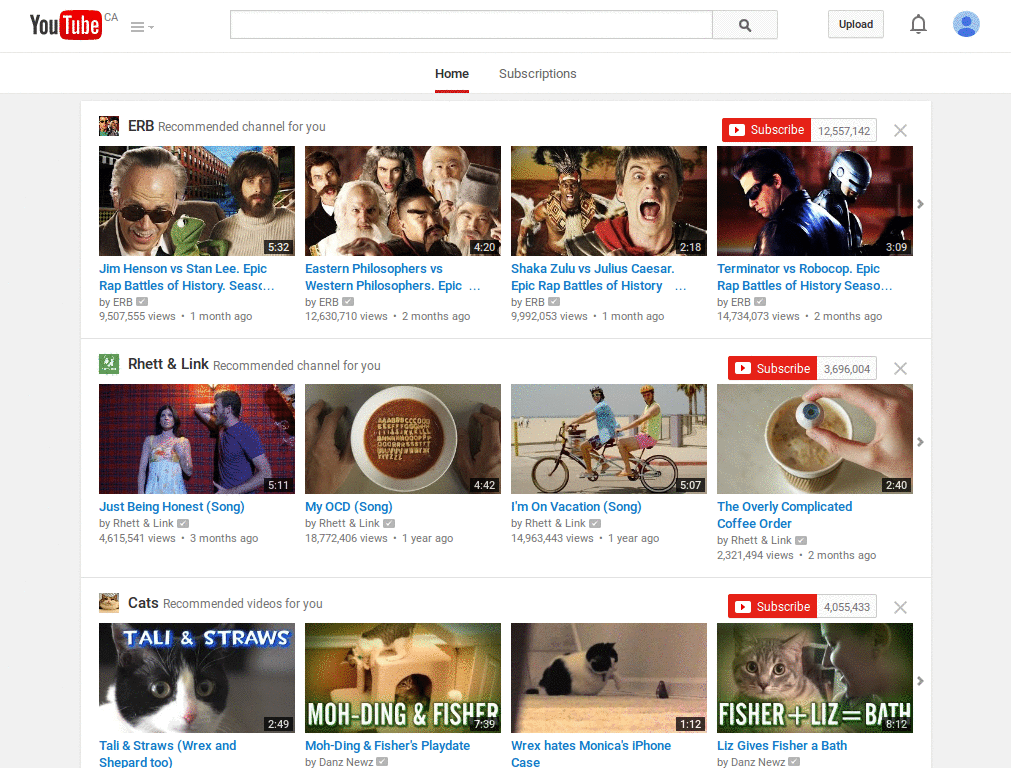Show more Rhett & Link videos arrow
1024x768 pixels.
(920, 442)
